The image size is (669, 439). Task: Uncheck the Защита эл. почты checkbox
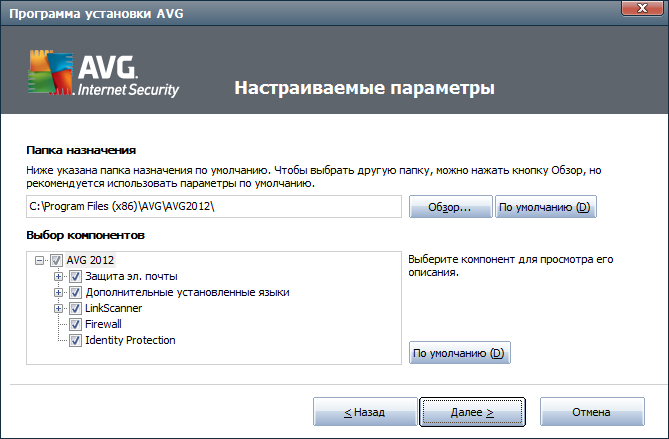click(x=76, y=276)
